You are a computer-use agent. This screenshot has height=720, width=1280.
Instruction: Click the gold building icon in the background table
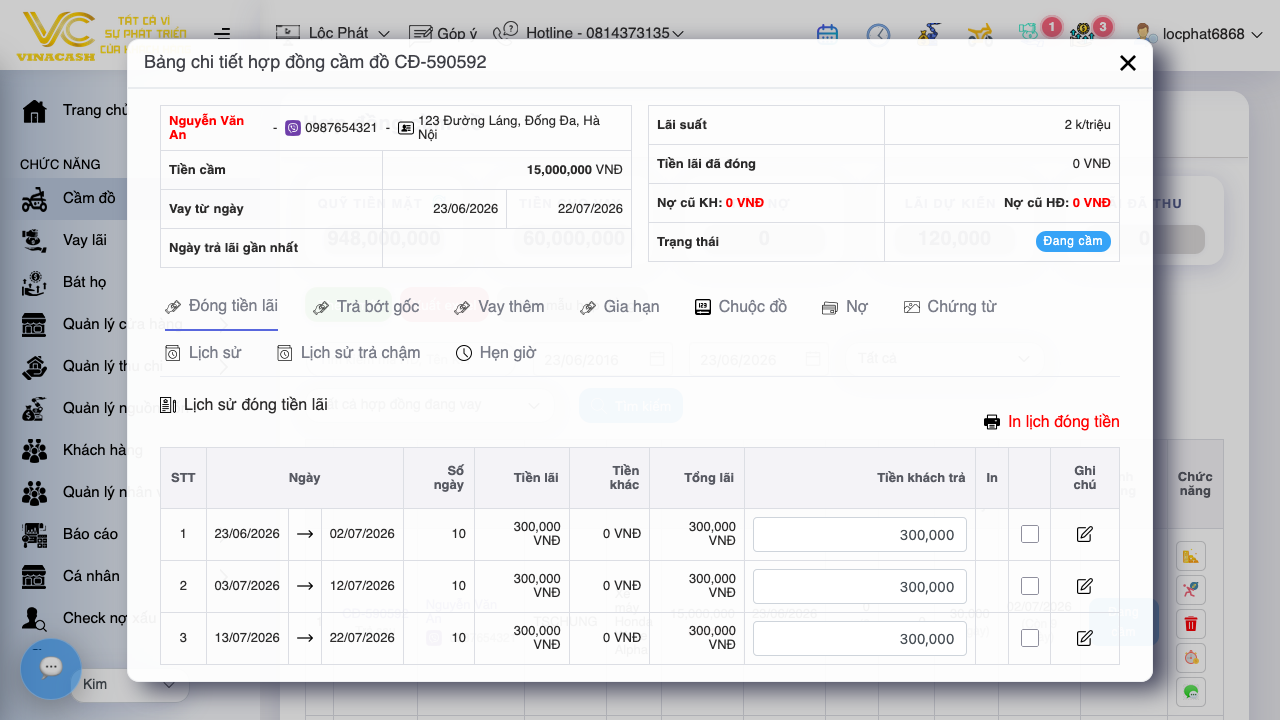[1191, 556]
